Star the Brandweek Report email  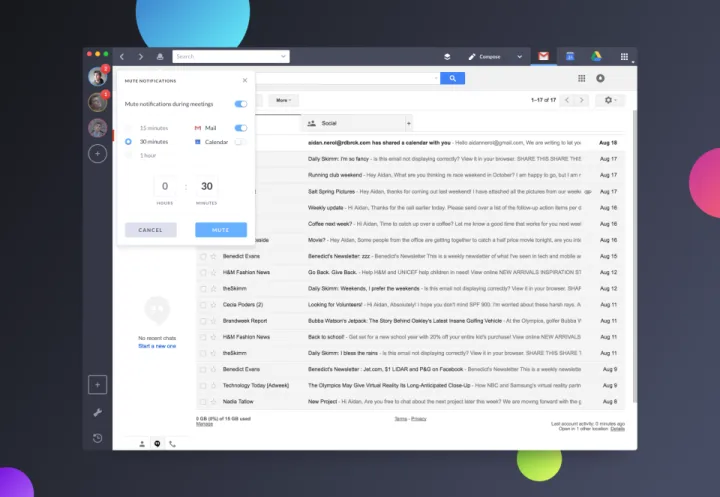click(x=214, y=321)
